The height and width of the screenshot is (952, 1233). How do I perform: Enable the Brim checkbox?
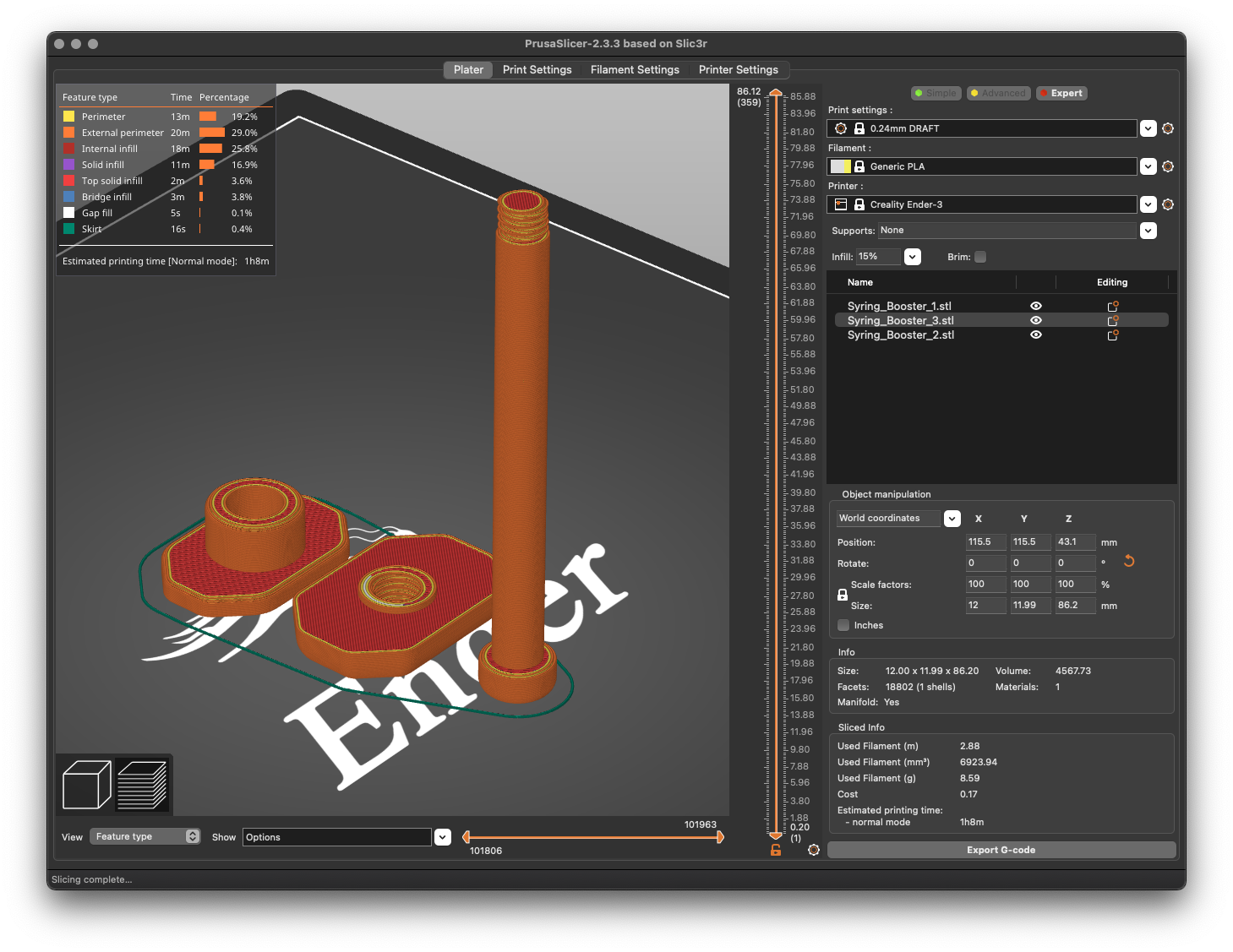980,257
